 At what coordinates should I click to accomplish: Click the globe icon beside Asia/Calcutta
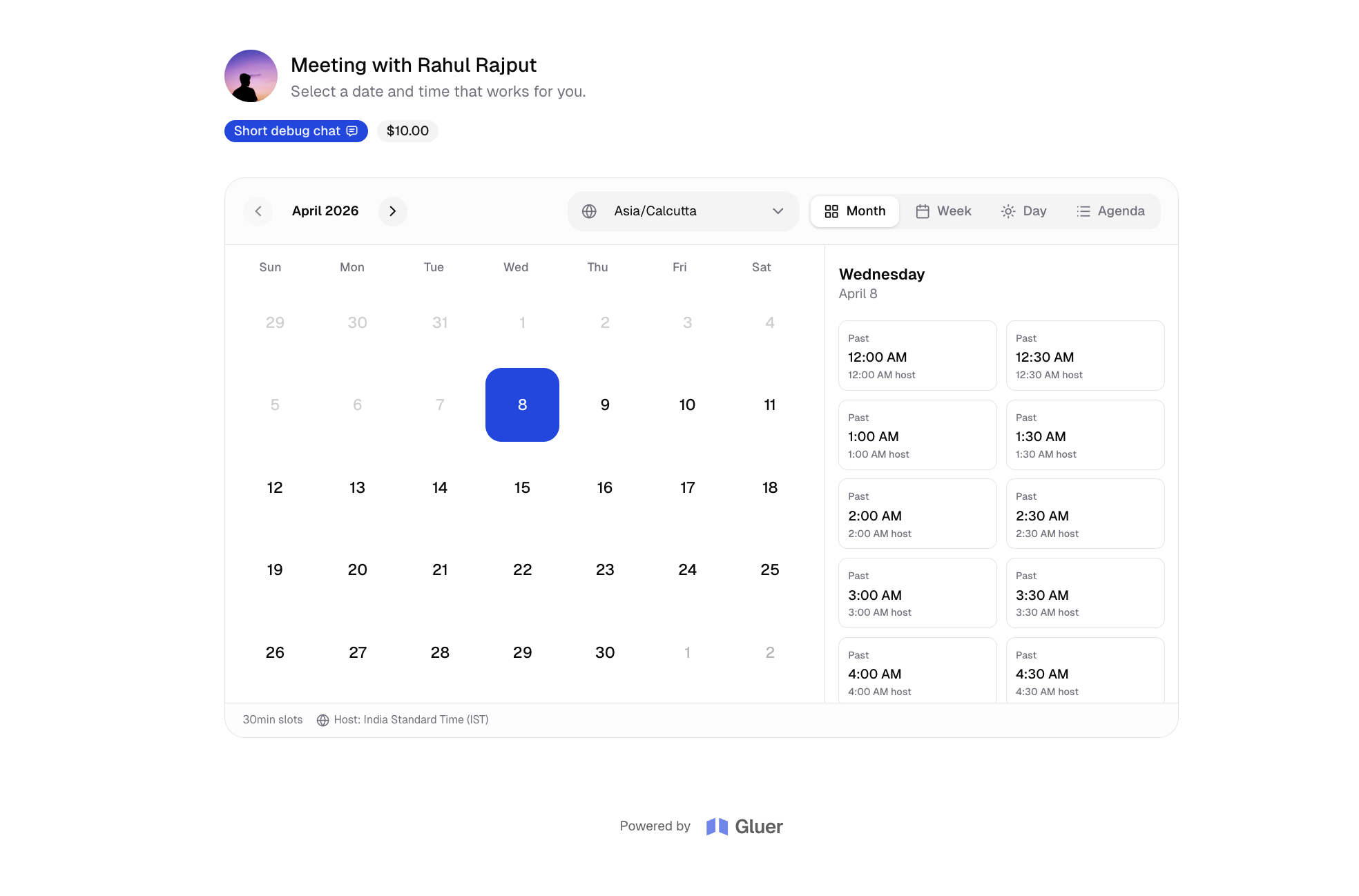point(589,211)
